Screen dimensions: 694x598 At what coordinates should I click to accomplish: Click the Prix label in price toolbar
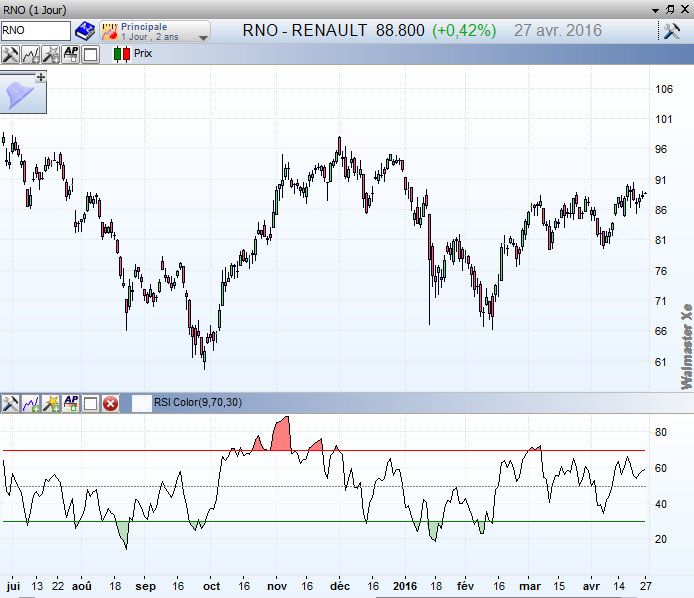coord(143,53)
